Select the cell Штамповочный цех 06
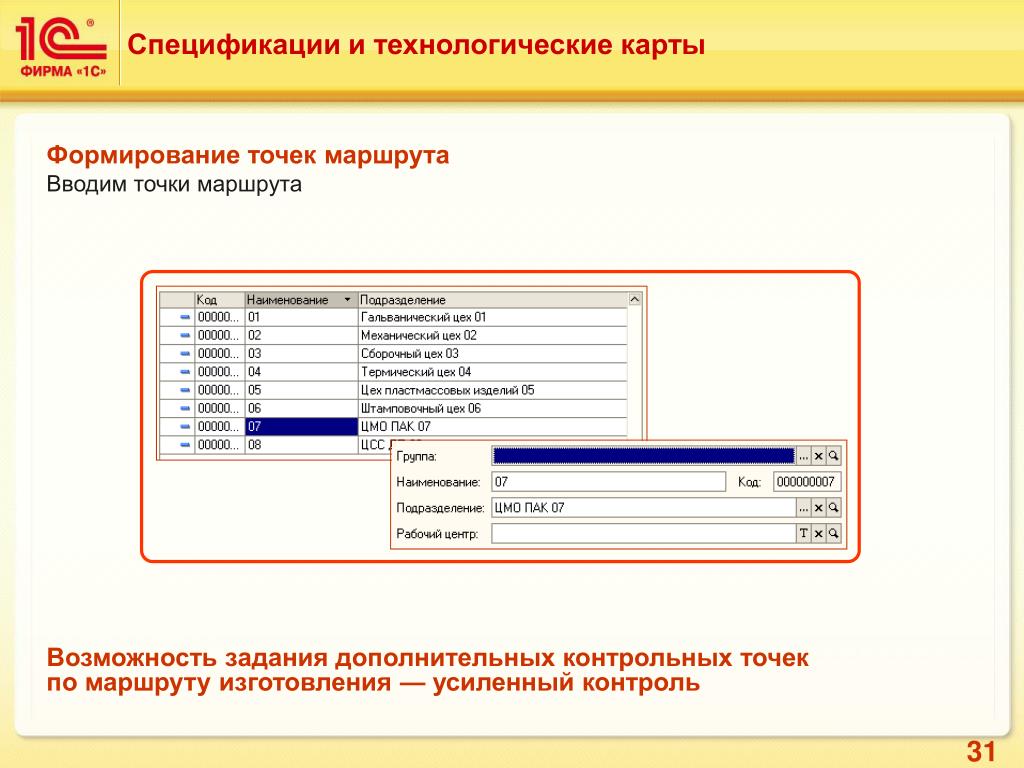 click(x=492, y=409)
